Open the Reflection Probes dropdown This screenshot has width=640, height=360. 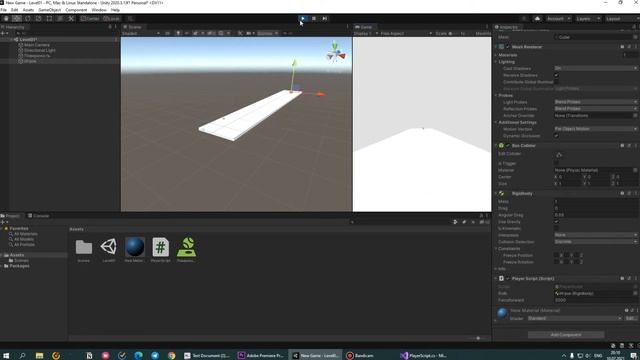[x=595, y=109]
